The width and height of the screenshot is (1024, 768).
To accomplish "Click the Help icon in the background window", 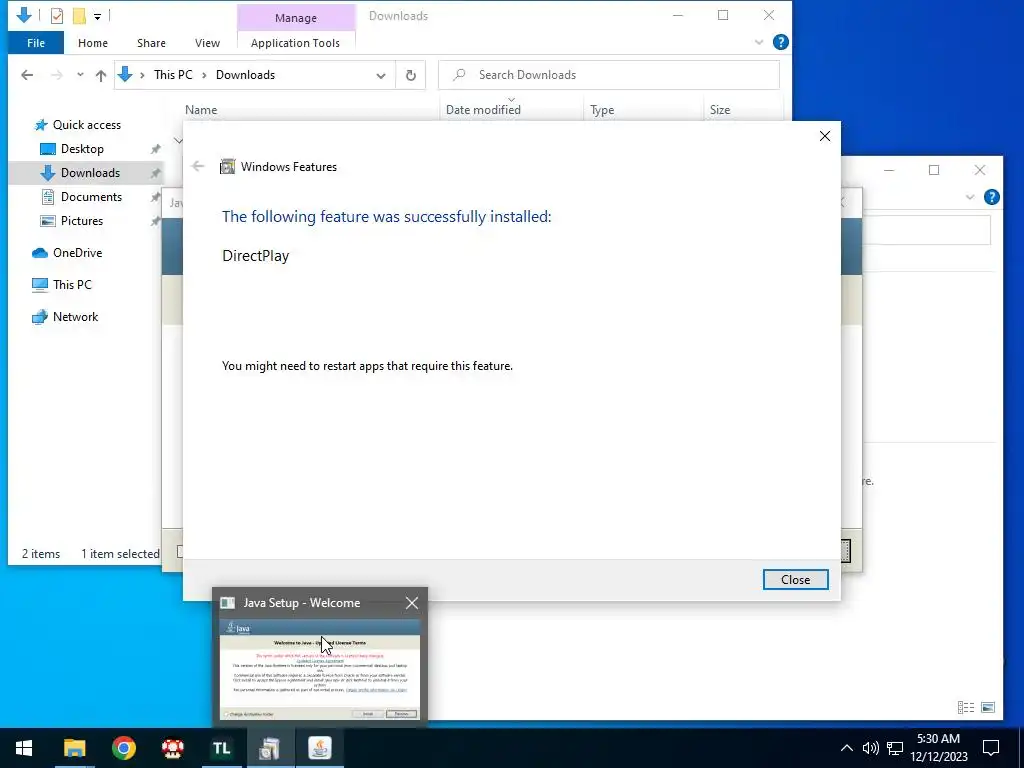I will [991, 197].
